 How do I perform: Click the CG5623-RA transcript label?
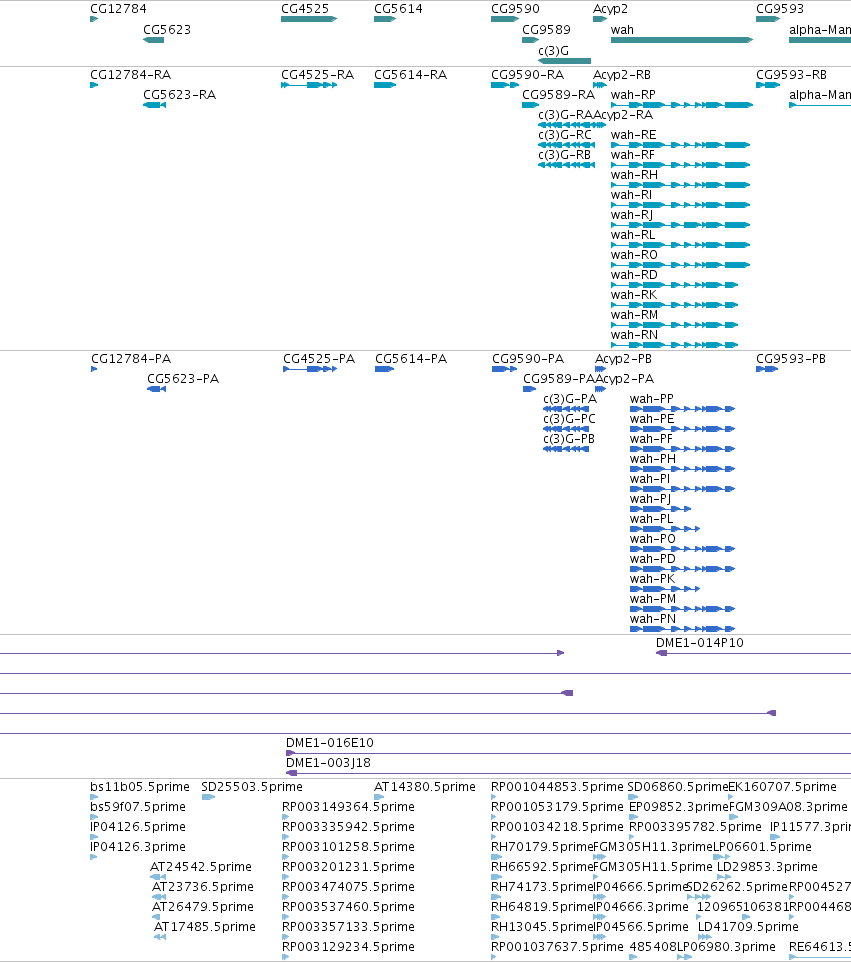[179, 94]
